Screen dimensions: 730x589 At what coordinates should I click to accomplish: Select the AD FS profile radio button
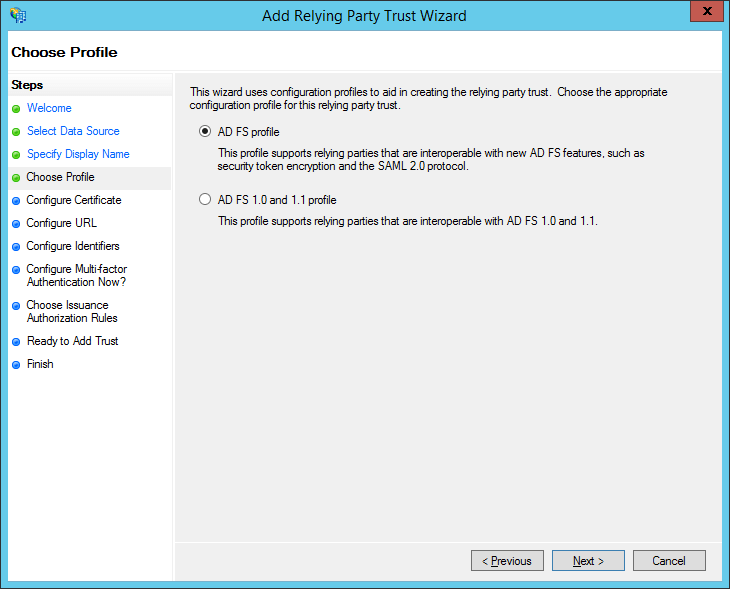(x=206, y=131)
